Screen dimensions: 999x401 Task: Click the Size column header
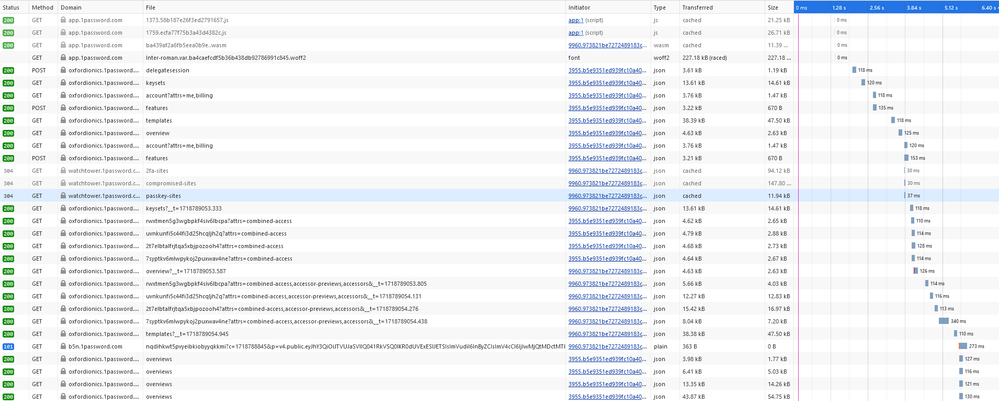(773, 7)
